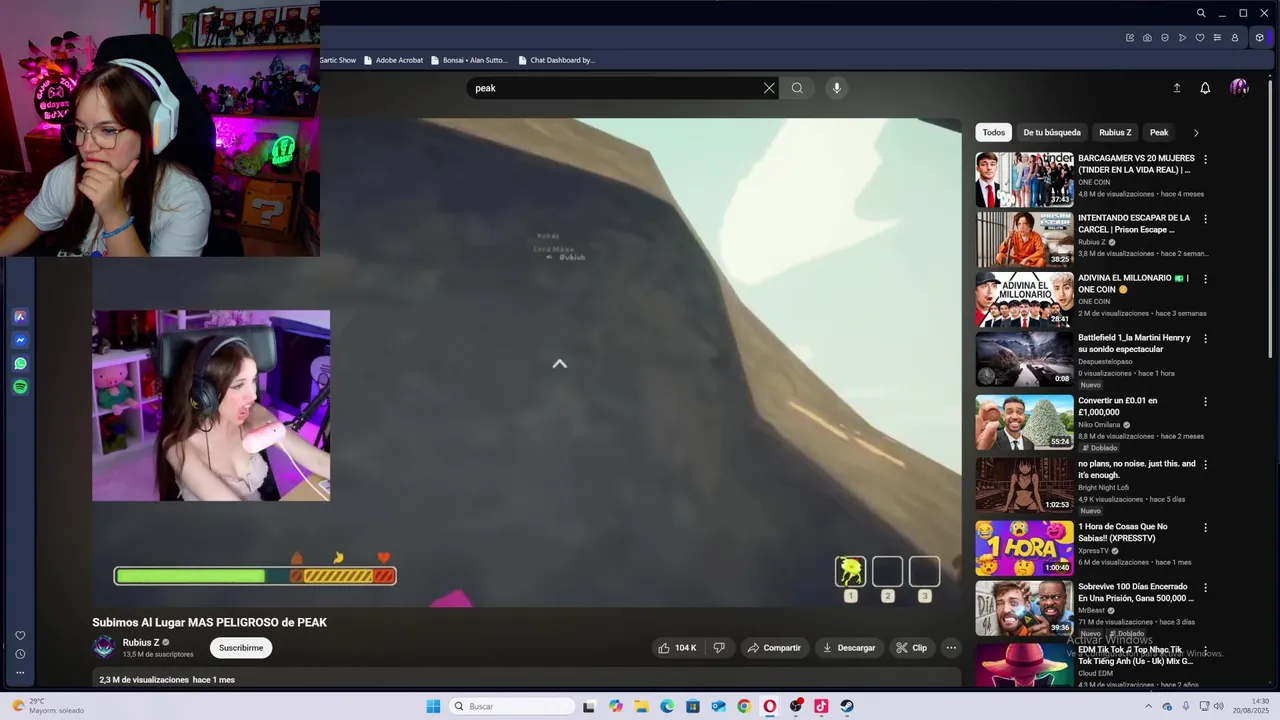The width and height of the screenshot is (1280, 720).
Task: Open options for 1 Hora de Cosas video
Action: pyautogui.click(x=1205, y=528)
